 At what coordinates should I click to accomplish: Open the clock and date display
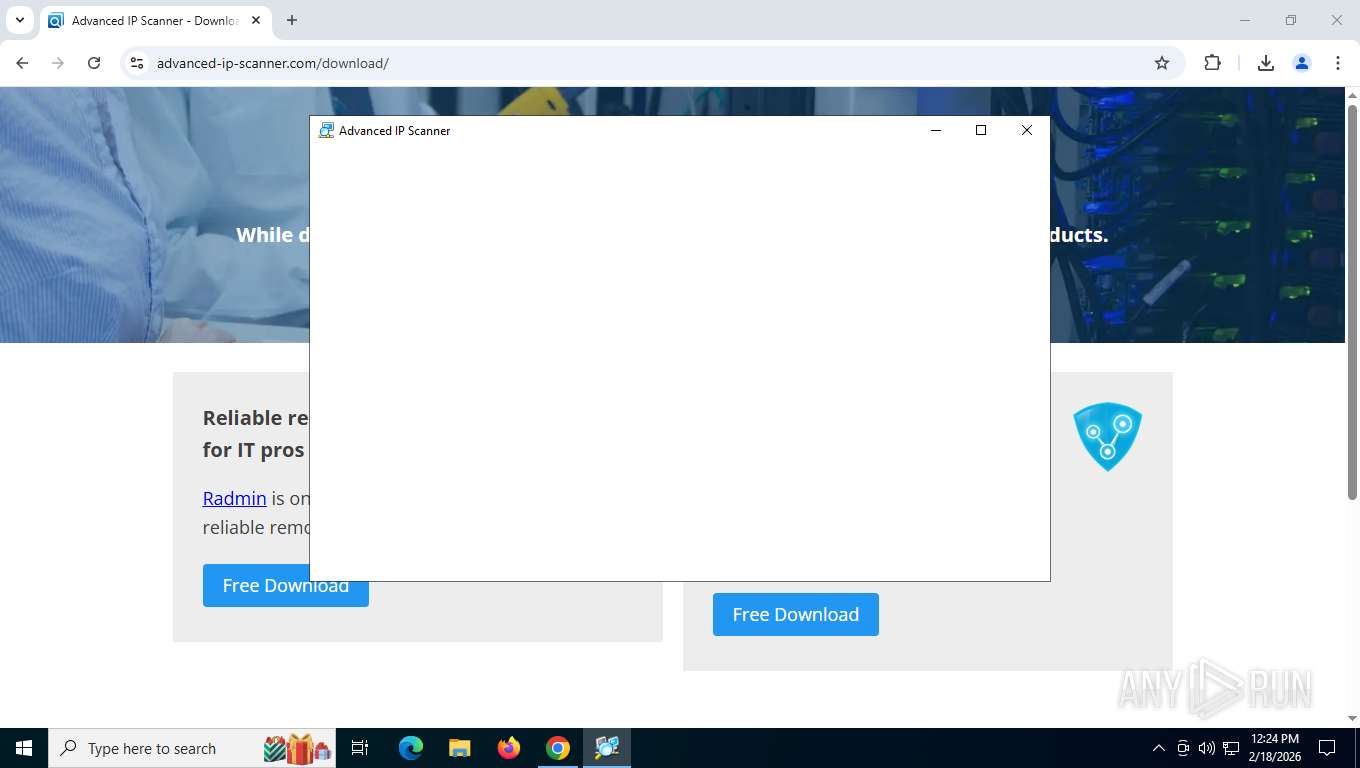click(x=1274, y=748)
